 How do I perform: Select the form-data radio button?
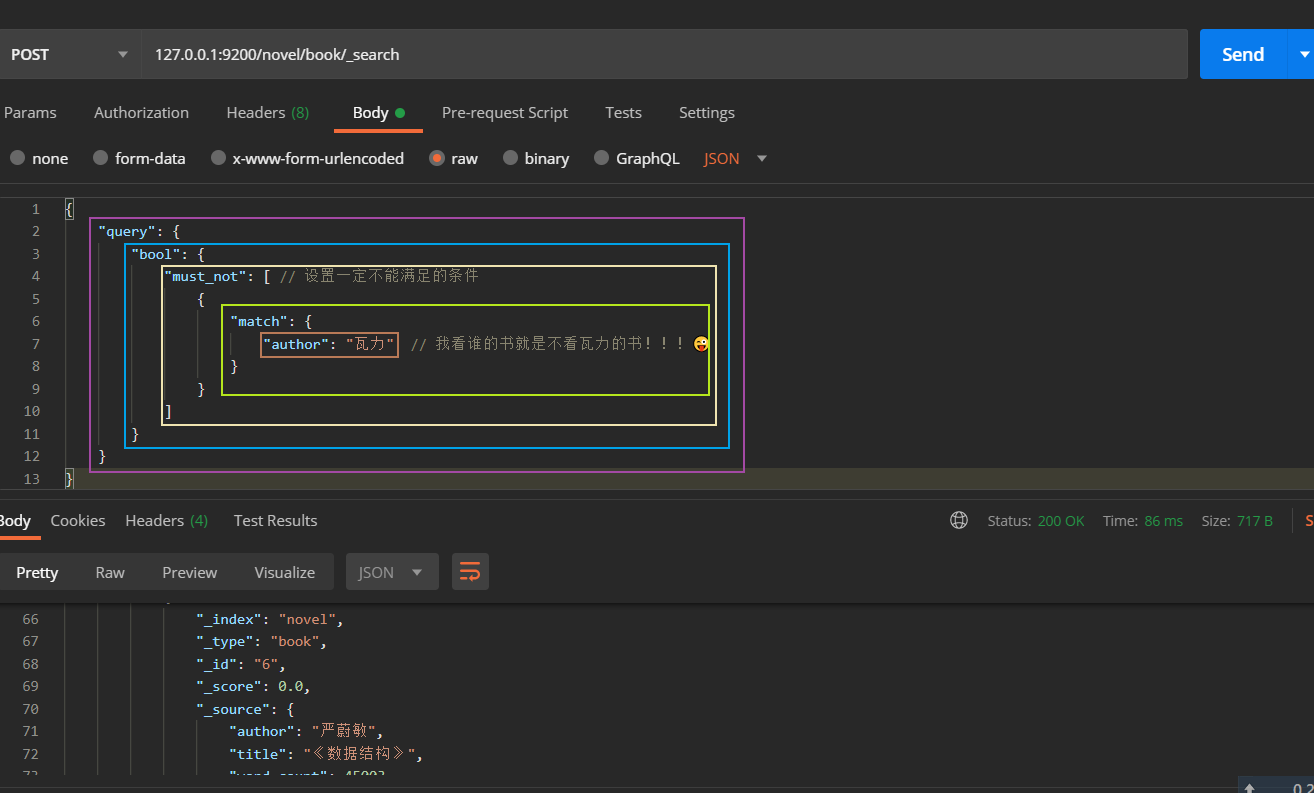100,158
